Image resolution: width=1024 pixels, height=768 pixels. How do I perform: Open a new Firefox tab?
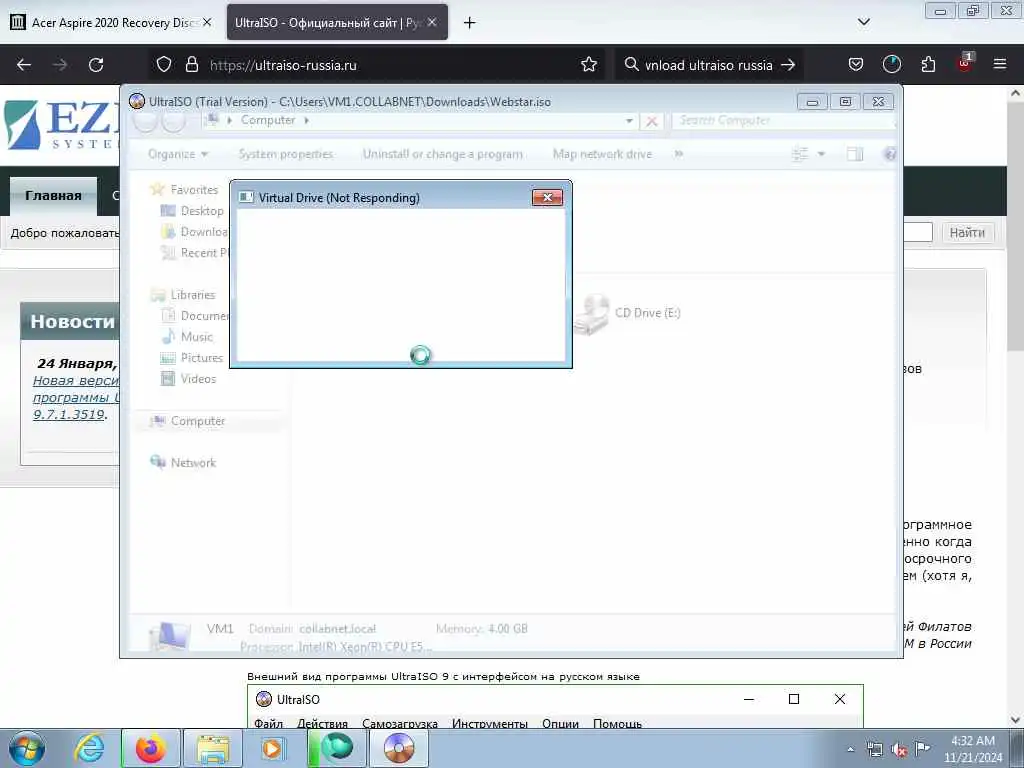click(469, 23)
